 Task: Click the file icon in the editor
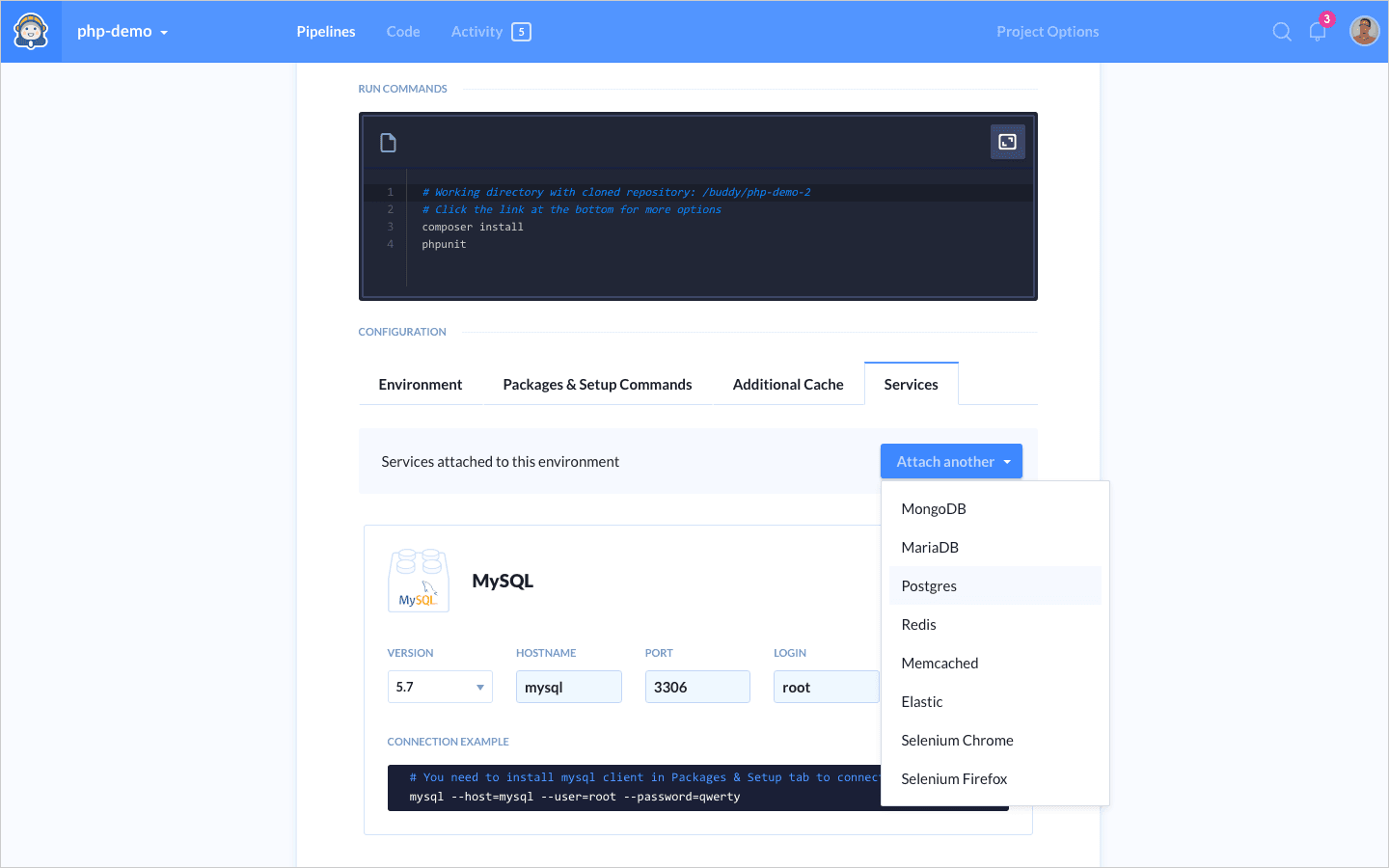click(388, 143)
